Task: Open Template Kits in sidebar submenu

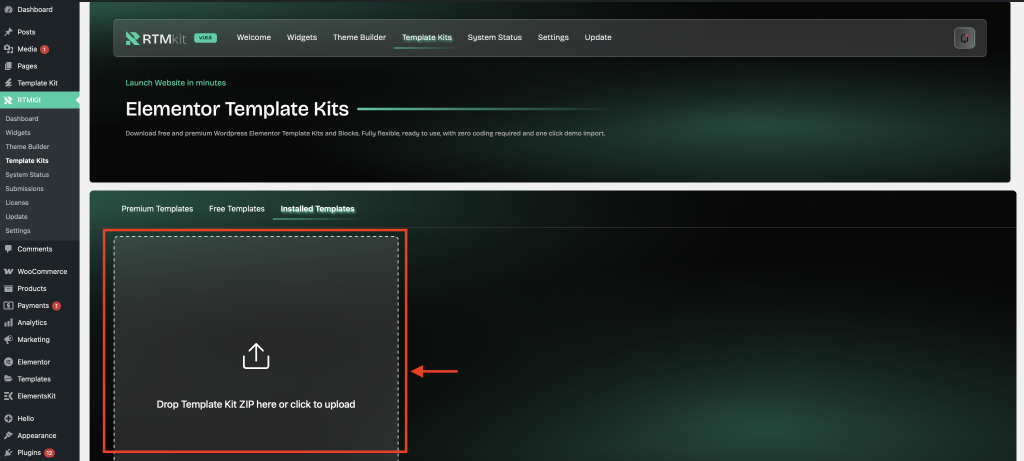Action: (27, 161)
